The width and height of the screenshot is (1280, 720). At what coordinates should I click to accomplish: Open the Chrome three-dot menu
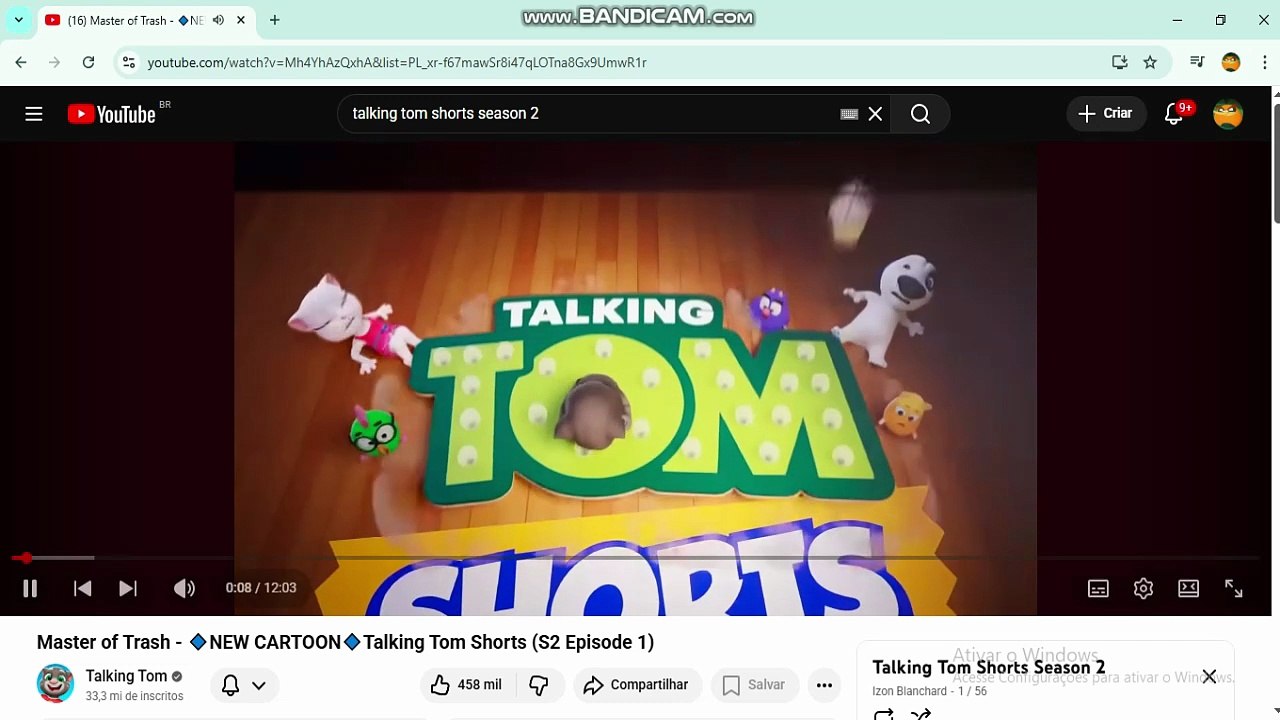click(1263, 62)
